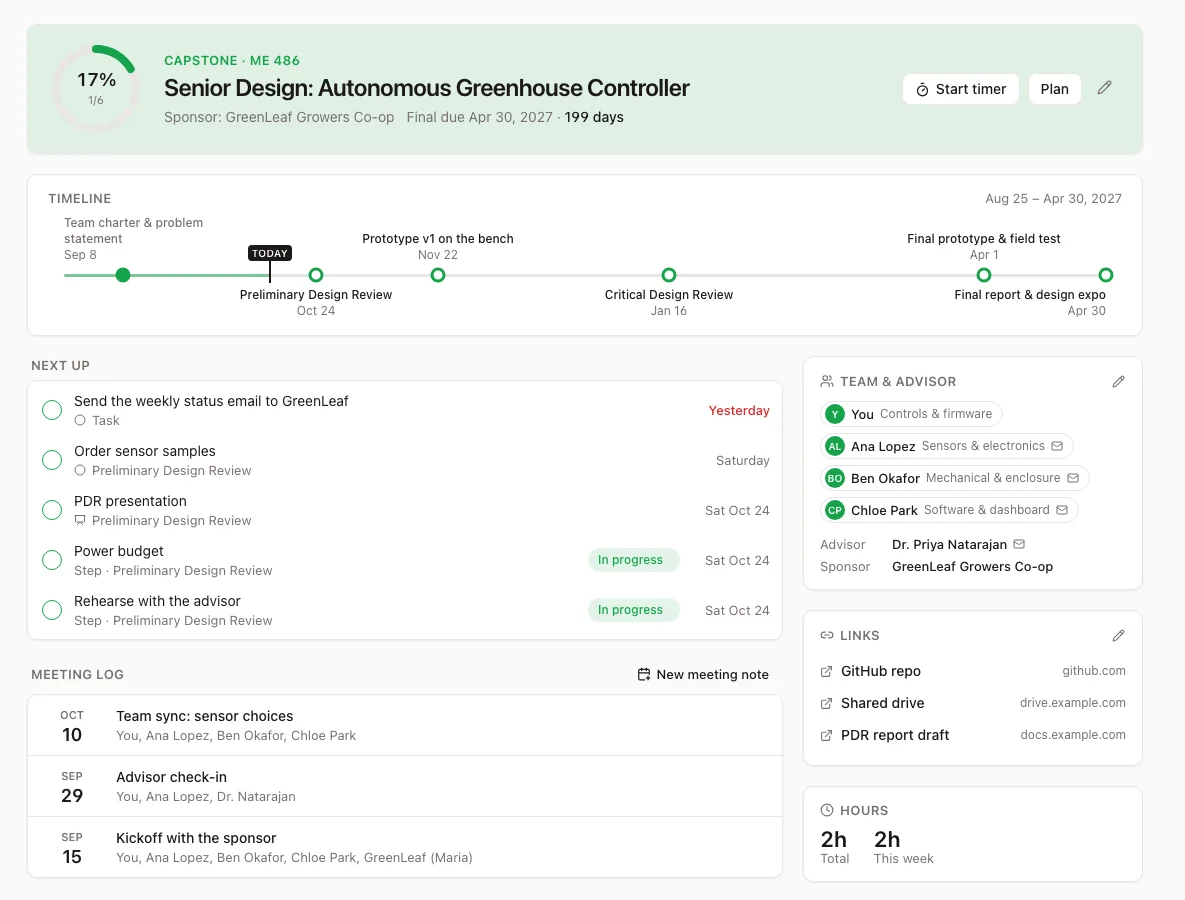Click the external-link icon beside Shared drive

827,703
